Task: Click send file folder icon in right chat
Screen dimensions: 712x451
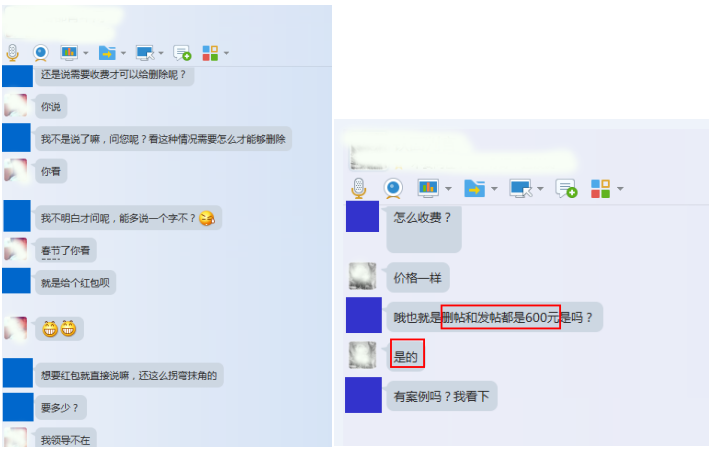Action: tap(475, 188)
